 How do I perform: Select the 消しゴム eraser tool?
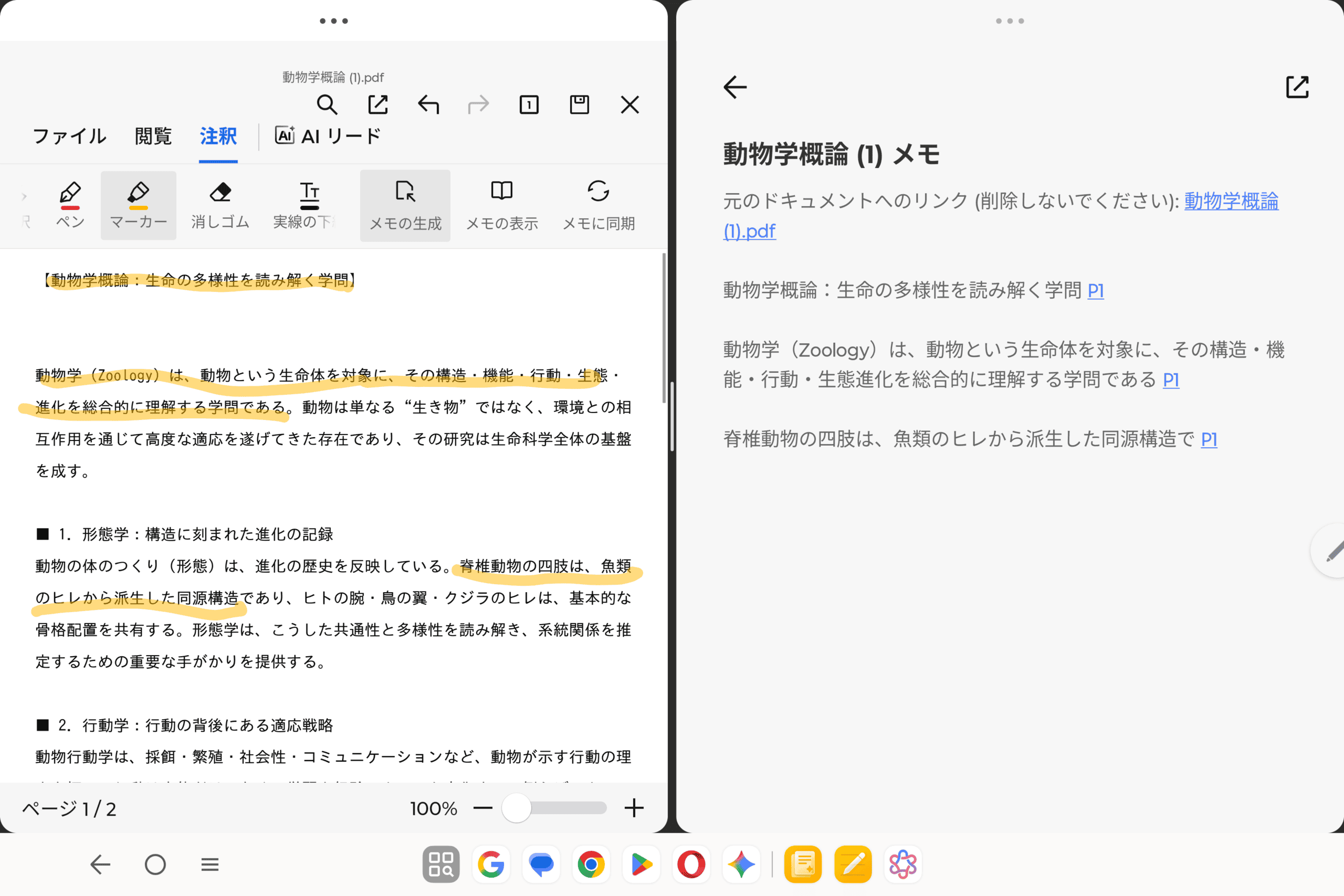220,205
